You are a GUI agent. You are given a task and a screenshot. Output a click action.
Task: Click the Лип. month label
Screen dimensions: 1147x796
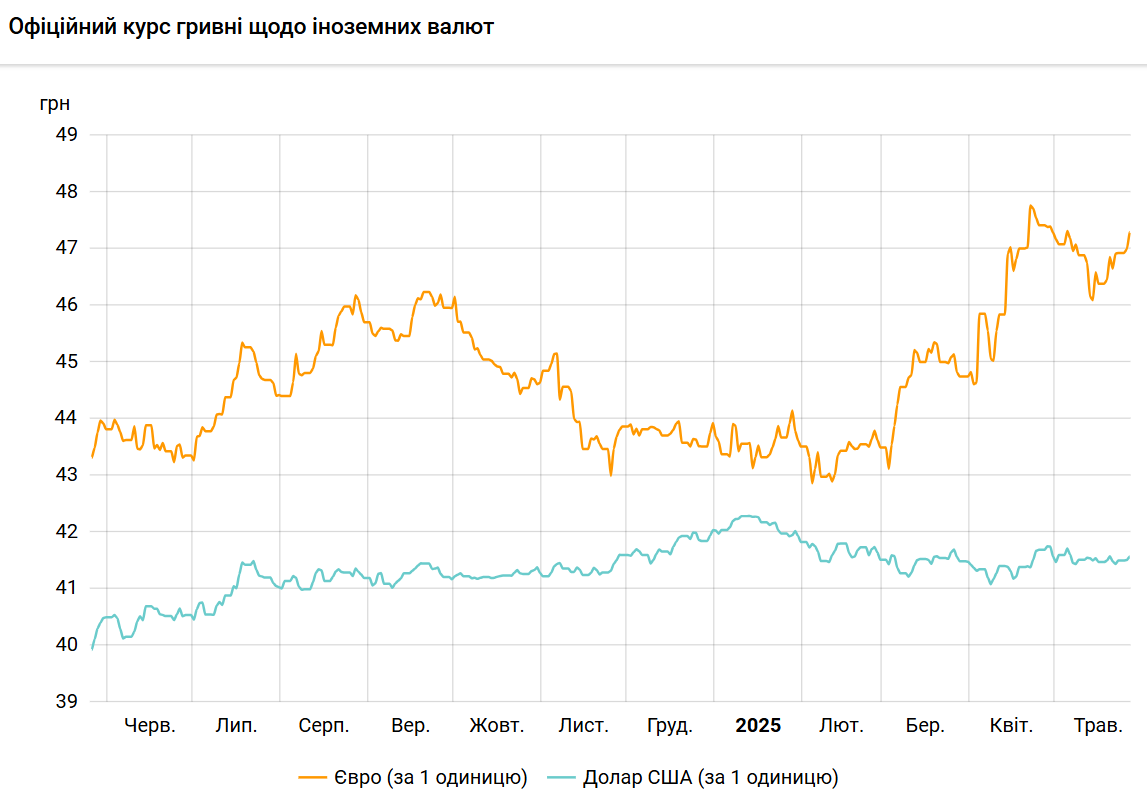[x=236, y=726]
